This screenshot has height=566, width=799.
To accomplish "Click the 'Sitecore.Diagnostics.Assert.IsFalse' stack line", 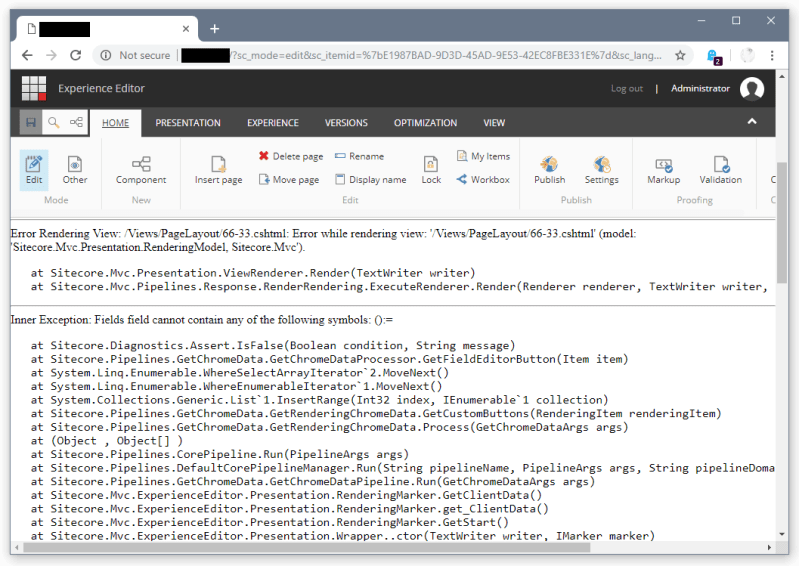I will click(x=273, y=345).
